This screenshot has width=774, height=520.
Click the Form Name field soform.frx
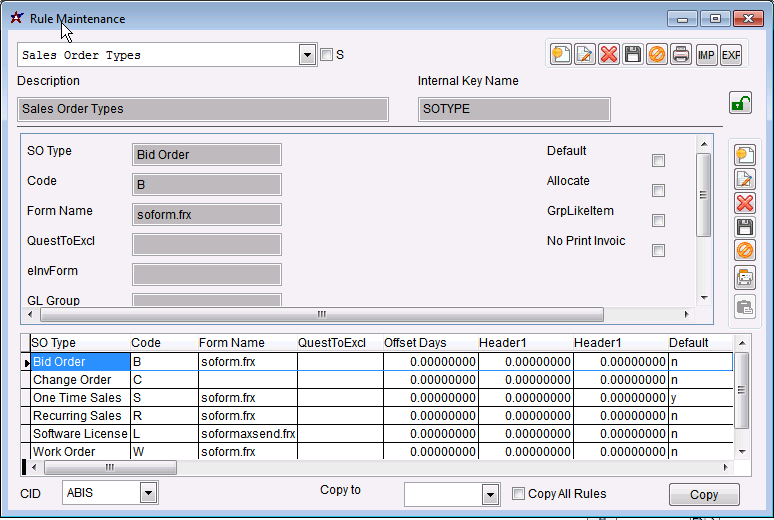[207, 215]
